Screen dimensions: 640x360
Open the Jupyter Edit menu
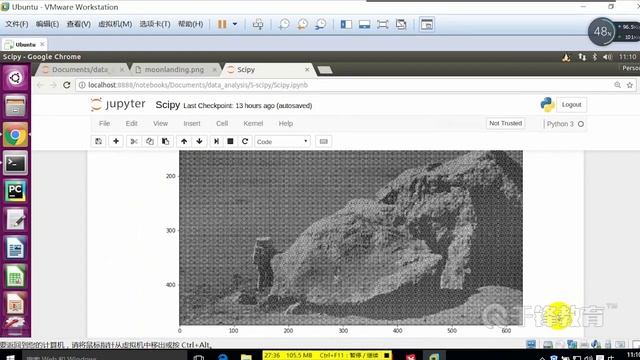pos(131,123)
